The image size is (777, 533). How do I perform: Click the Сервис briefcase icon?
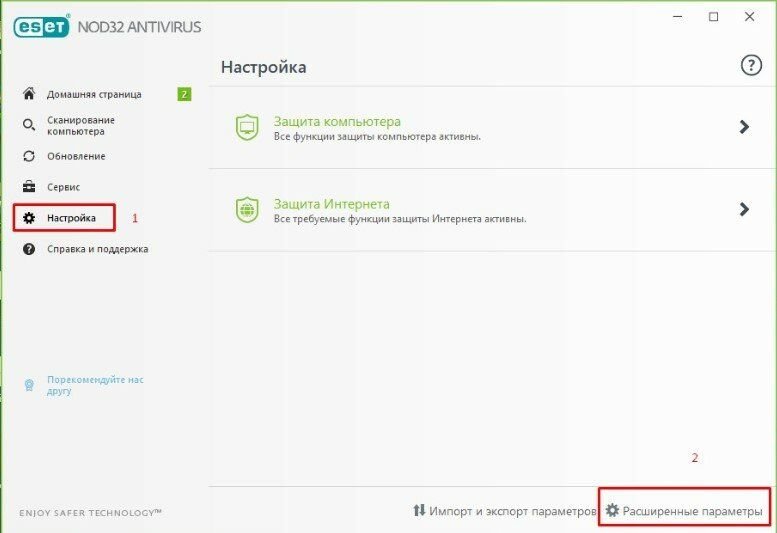[x=28, y=187]
